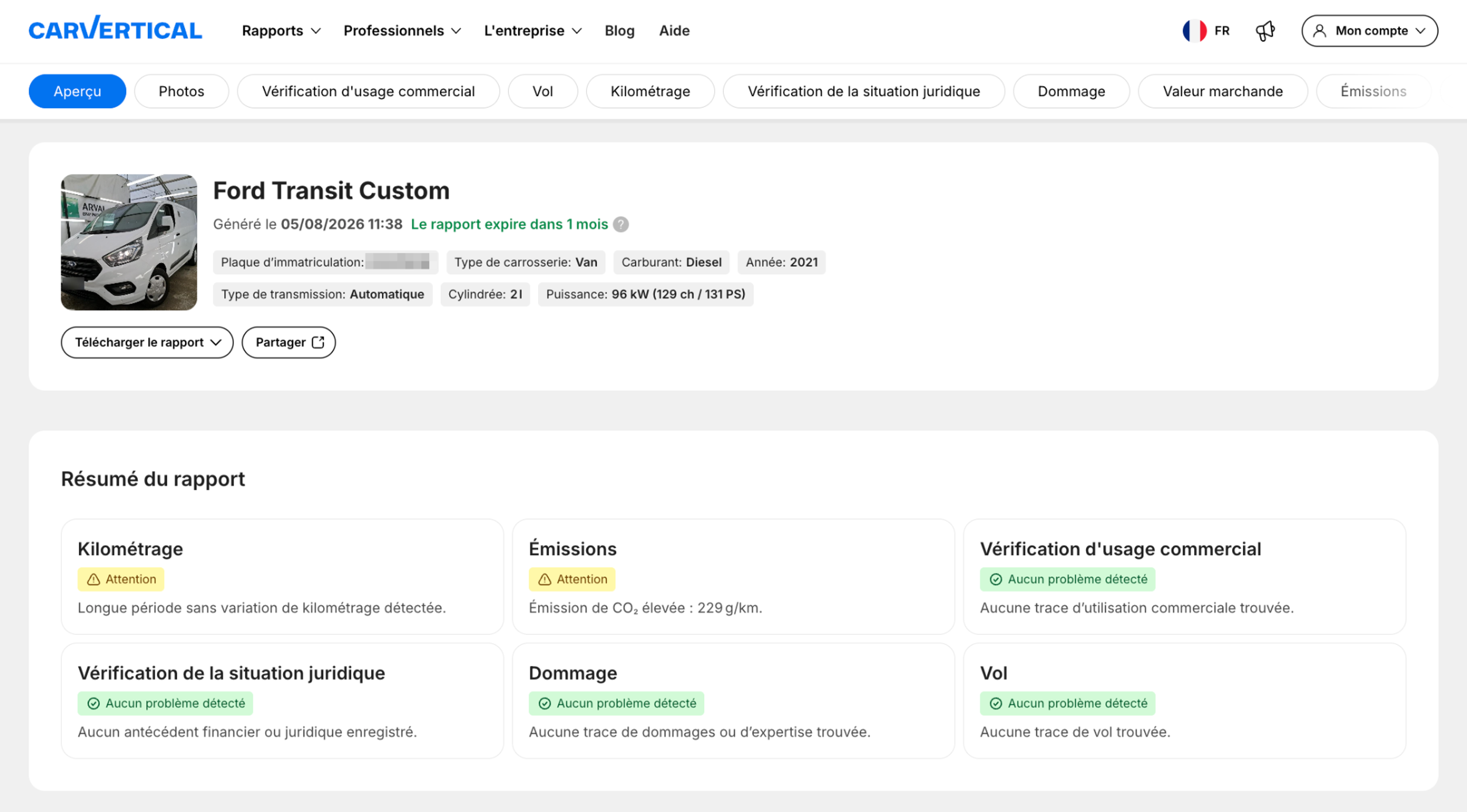
Task: Switch to the Vol tab
Action: click(543, 91)
